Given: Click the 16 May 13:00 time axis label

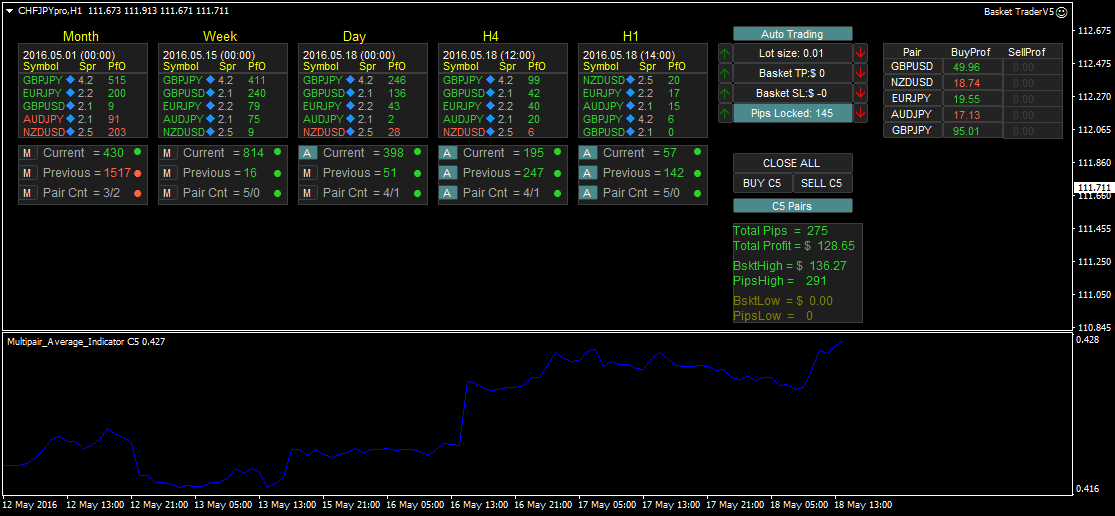Looking at the screenshot, I should pyautogui.click(x=477, y=504).
